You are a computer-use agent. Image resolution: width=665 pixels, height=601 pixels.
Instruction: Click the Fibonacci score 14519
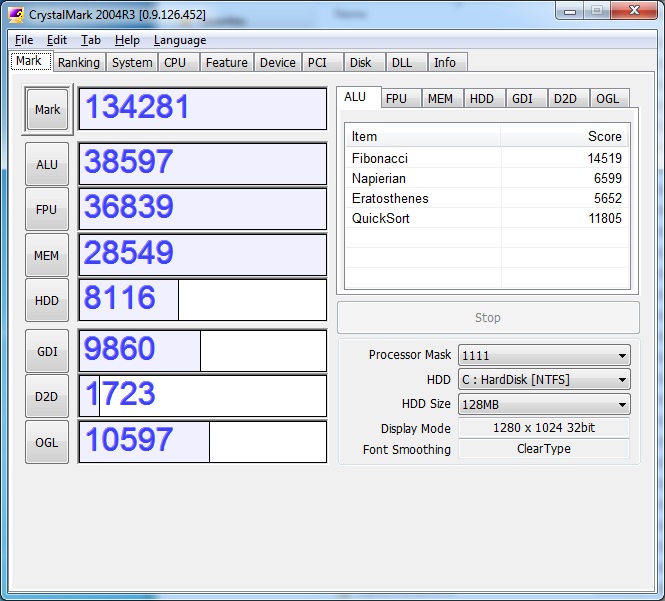tap(604, 158)
